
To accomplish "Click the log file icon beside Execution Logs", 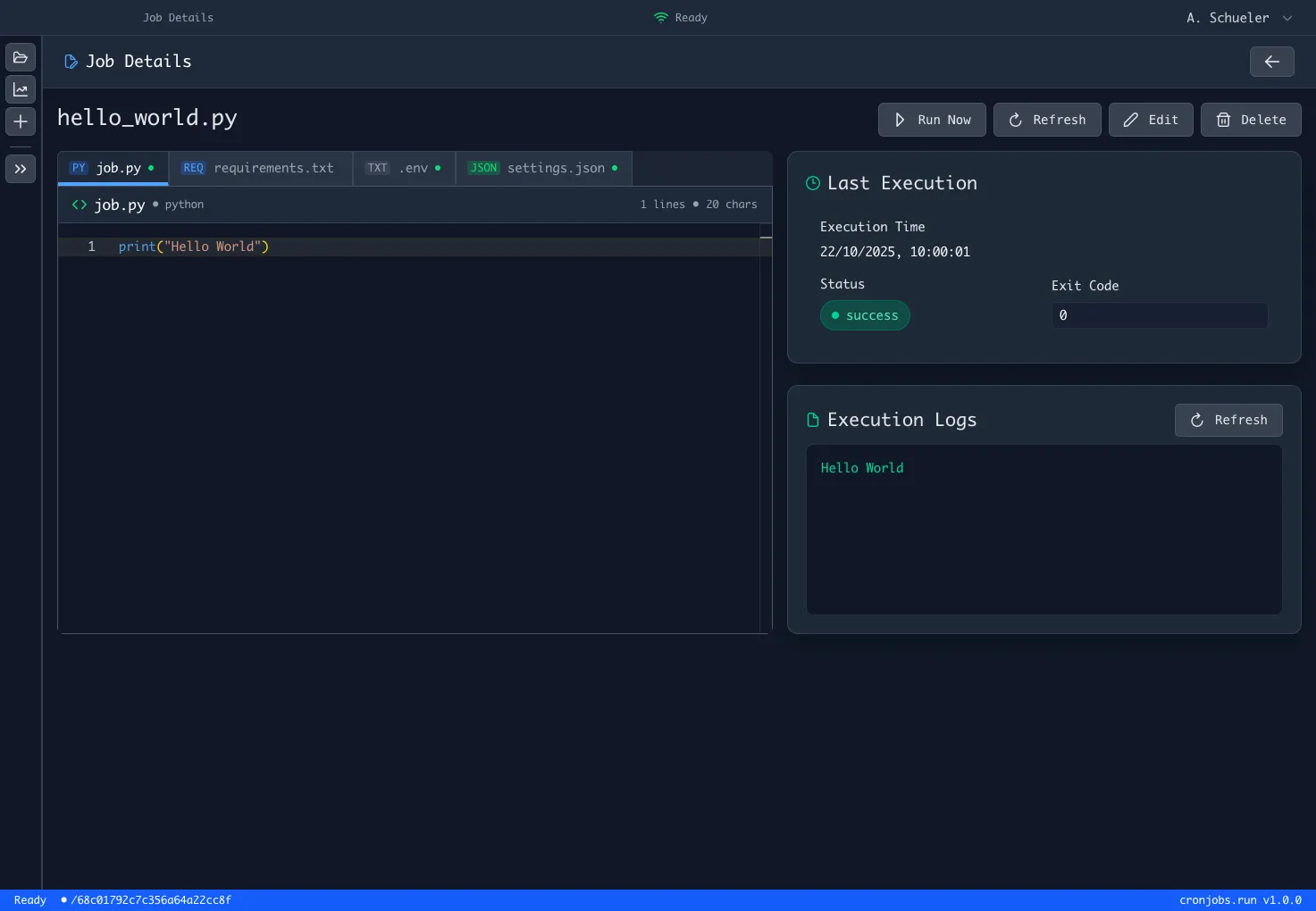I will (x=812, y=420).
